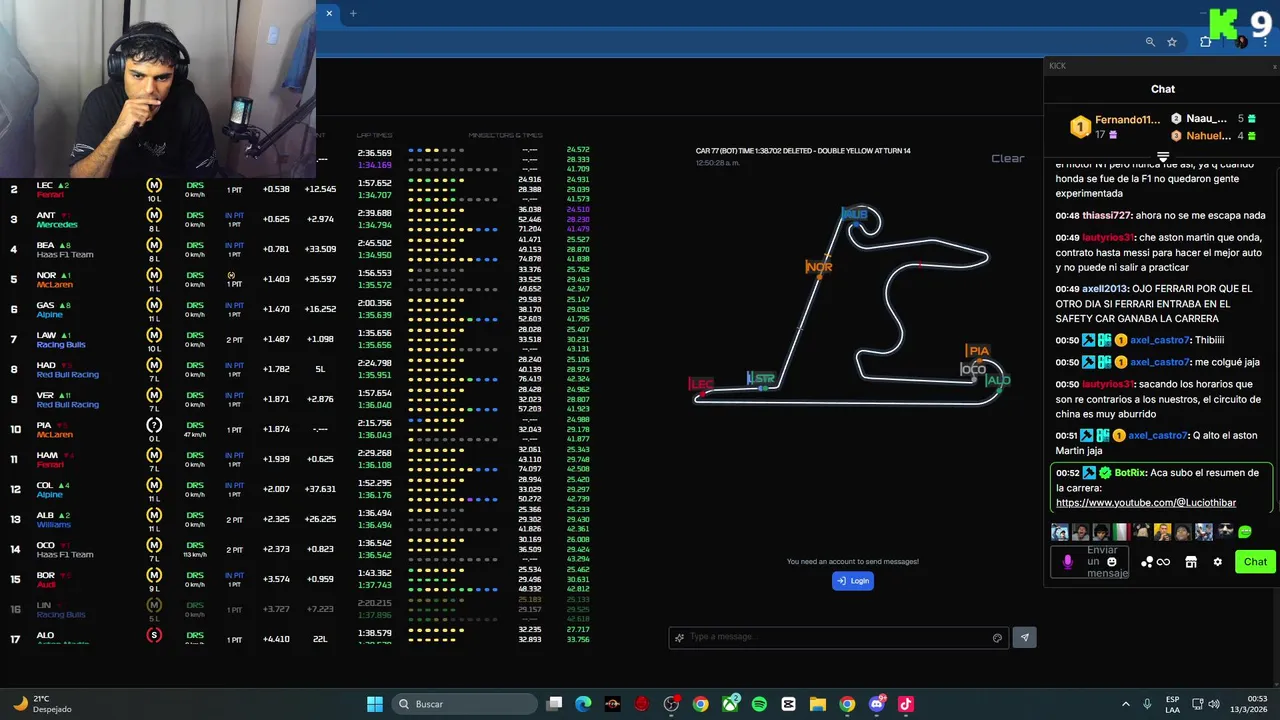Open Discord from taskbar

tap(877, 704)
